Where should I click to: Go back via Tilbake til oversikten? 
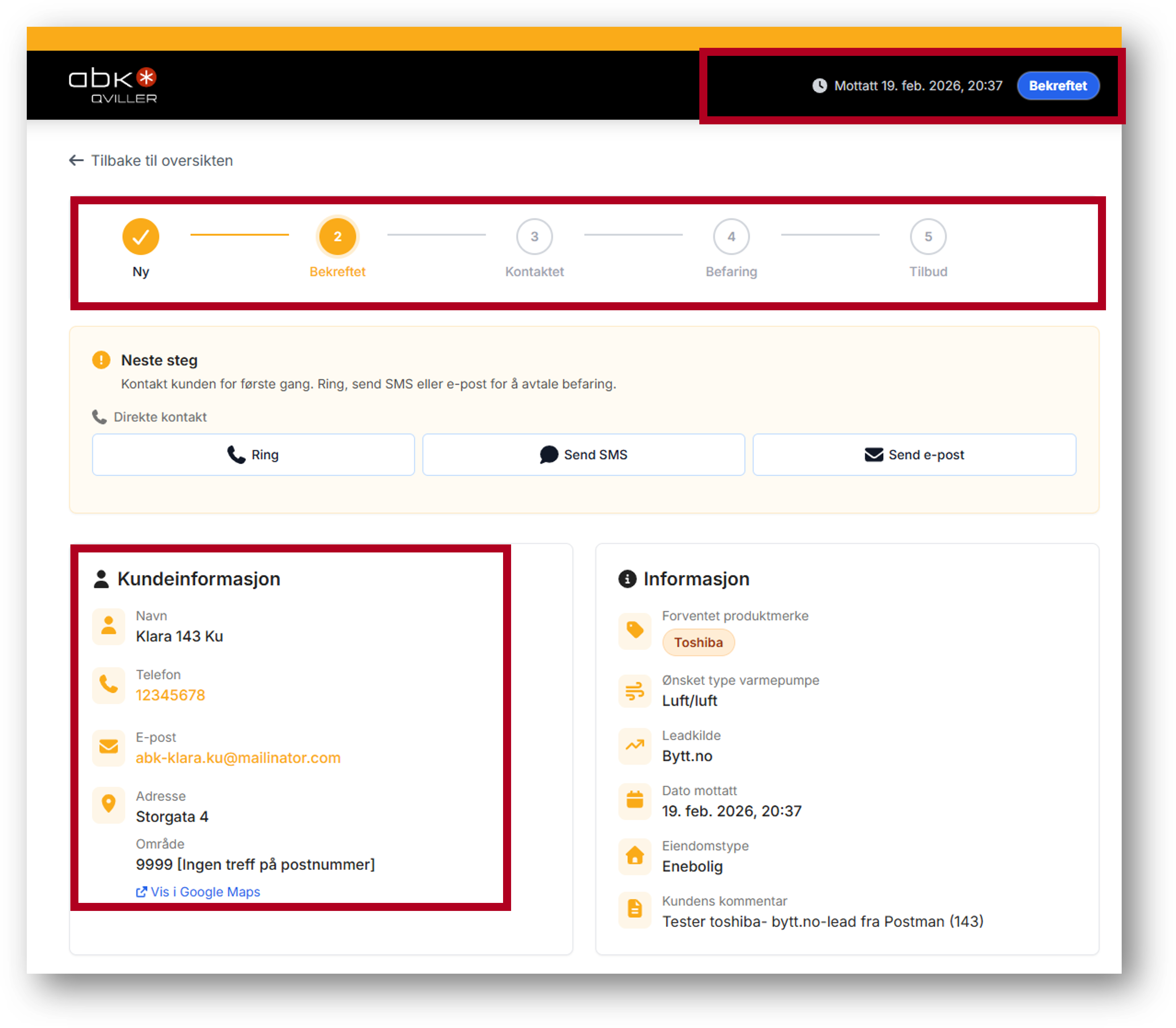point(151,161)
